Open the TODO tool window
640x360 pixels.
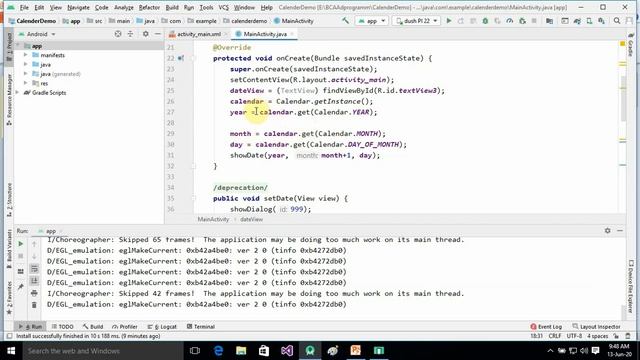point(62,327)
